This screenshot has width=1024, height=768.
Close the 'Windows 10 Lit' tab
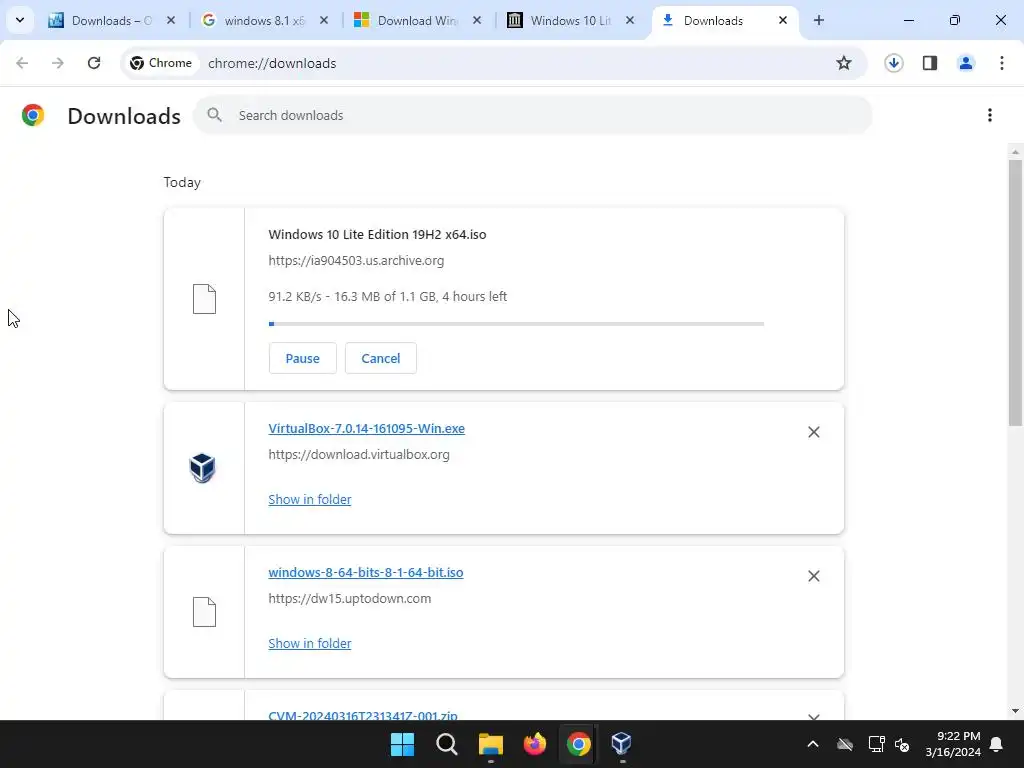click(630, 20)
